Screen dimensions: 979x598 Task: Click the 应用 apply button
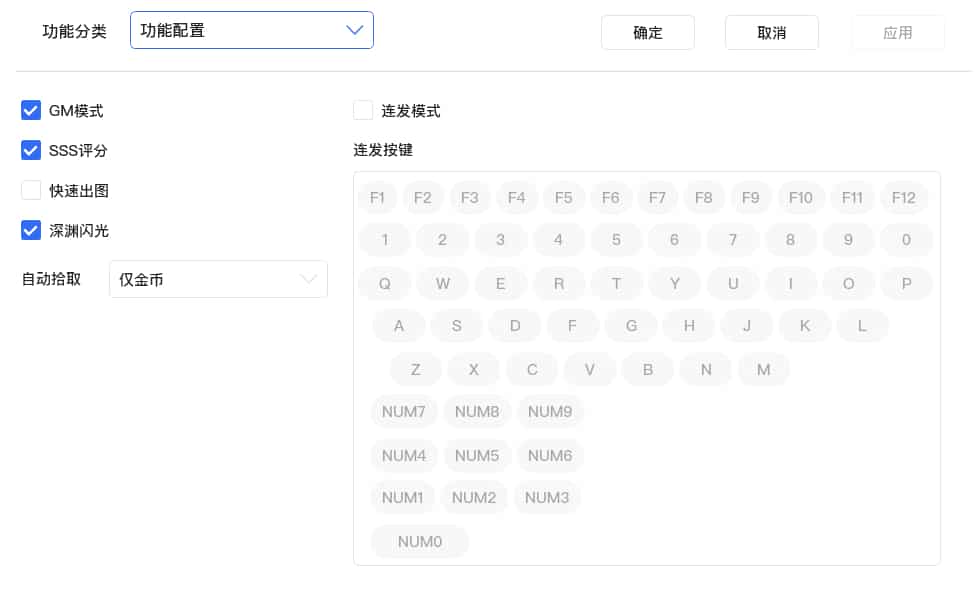coord(897,32)
